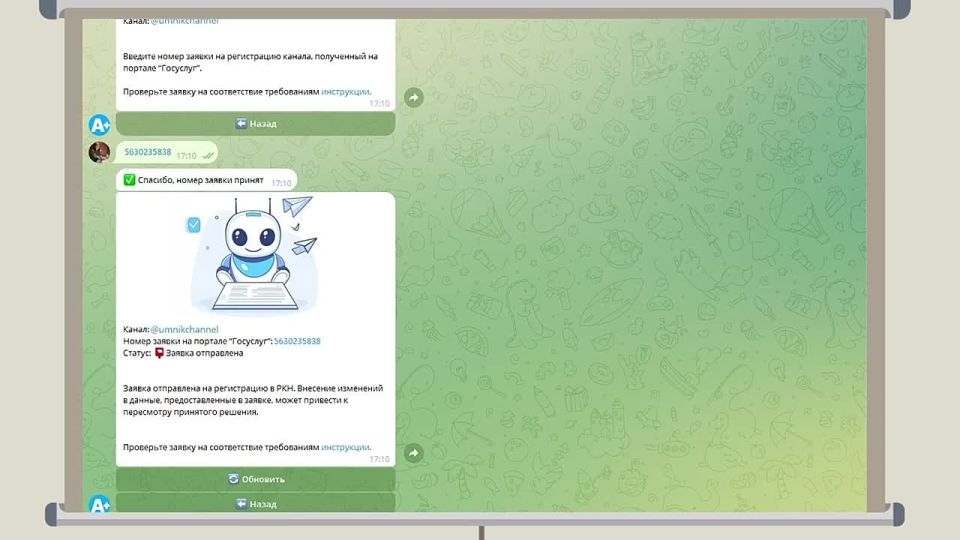Click the Госуслуг application number 5630235838 link
Screen dimensions: 960x540
coord(297,341)
